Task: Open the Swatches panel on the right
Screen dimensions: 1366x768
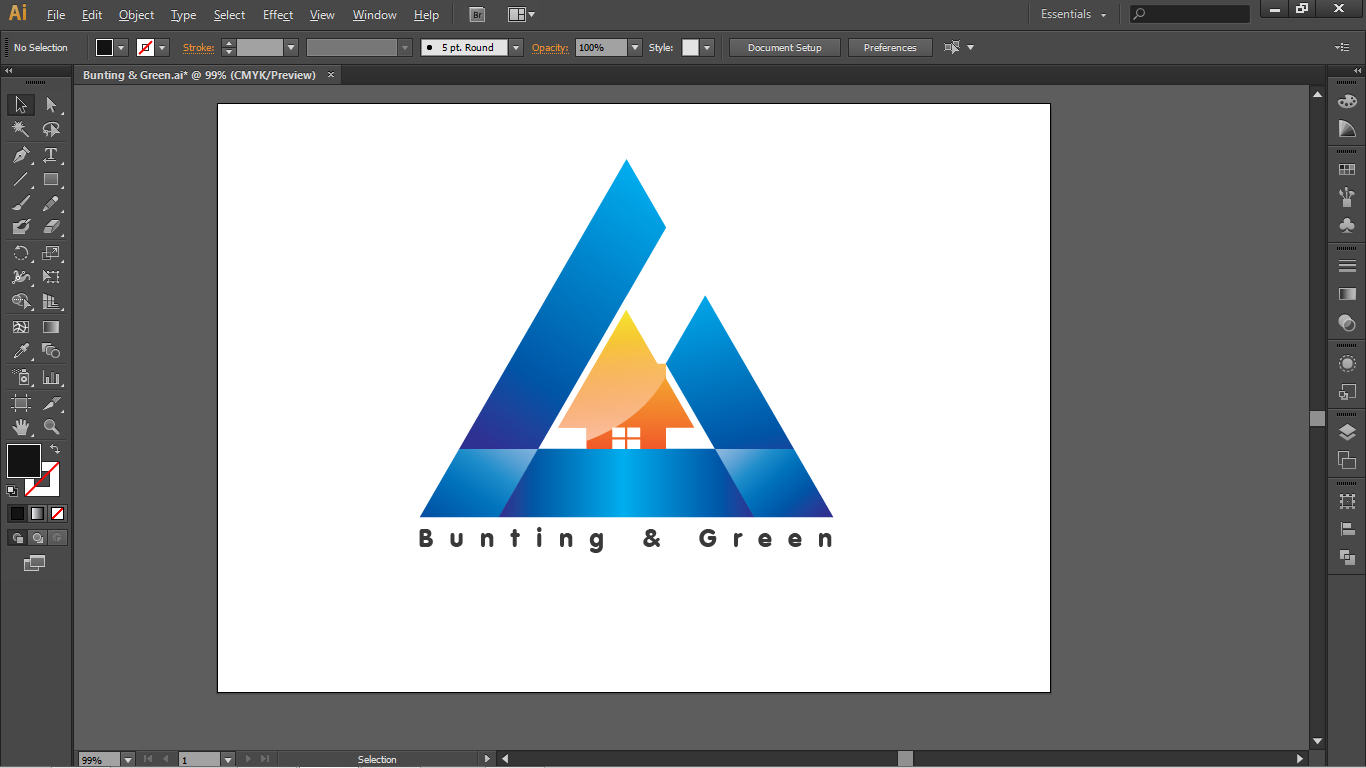Action: click(1348, 168)
